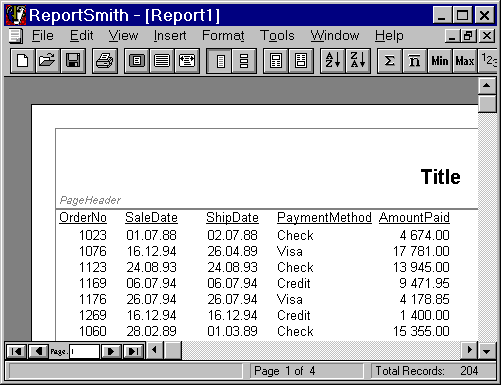The height and width of the screenshot is (385, 501).
Task: Click the Min summary toolbar button
Action: (440, 61)
